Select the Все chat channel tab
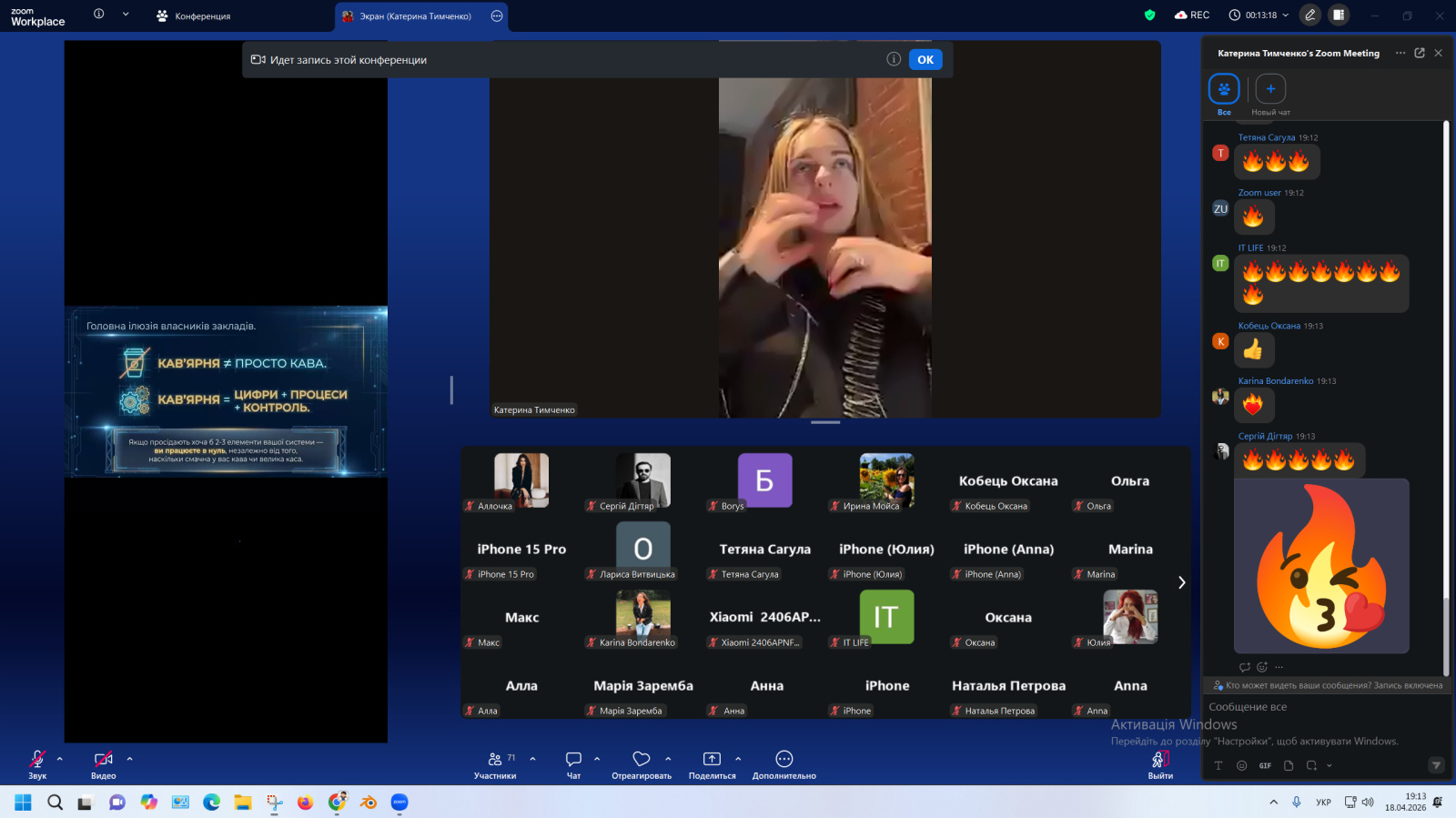Image resolution: width=1456 pixels, height=818 pixels. (x=1224, y=90)
